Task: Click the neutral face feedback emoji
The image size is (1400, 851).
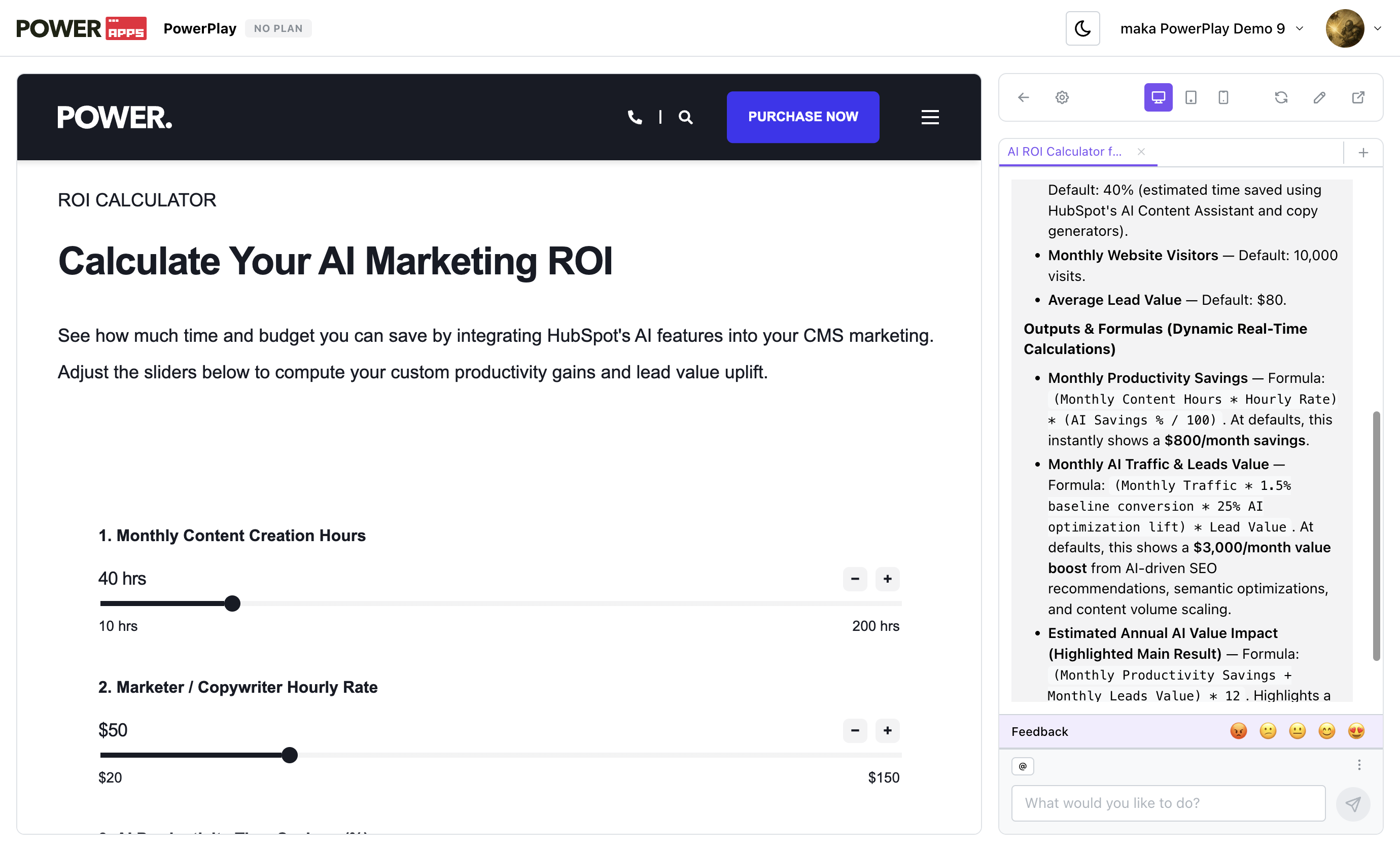Action: (x=1297, y=731)
